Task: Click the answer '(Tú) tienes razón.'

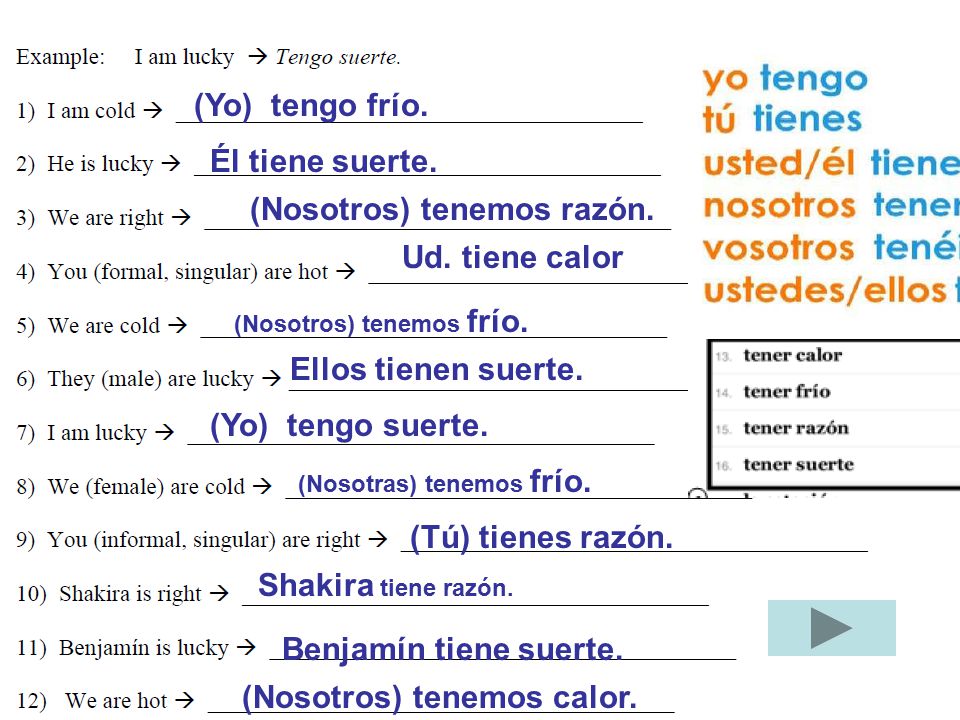Action: pos(541,538)
